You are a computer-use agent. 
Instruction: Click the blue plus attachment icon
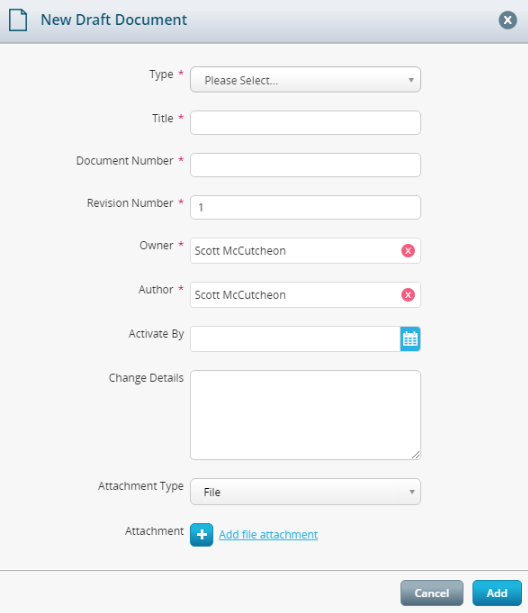point(202,534)
